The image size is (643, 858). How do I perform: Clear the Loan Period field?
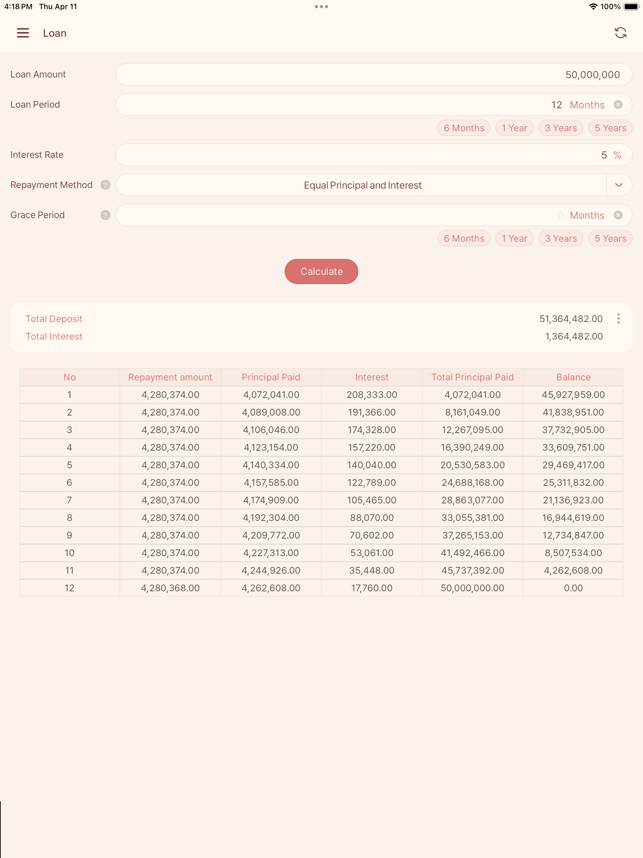coord(618,105)
